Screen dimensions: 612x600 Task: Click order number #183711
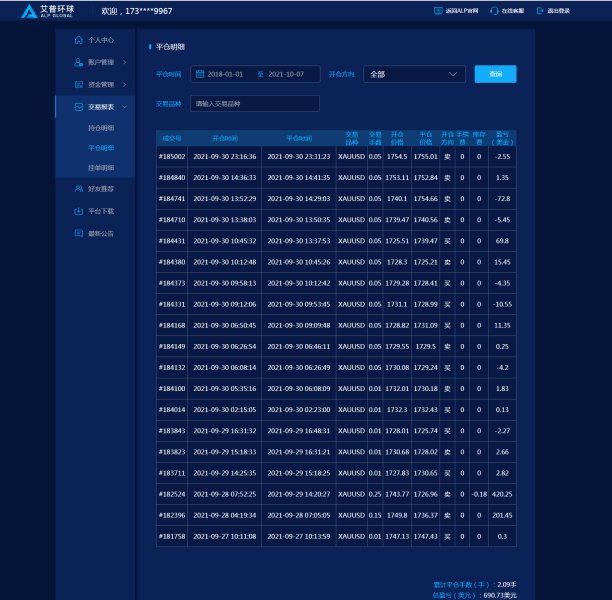[172, 473]
